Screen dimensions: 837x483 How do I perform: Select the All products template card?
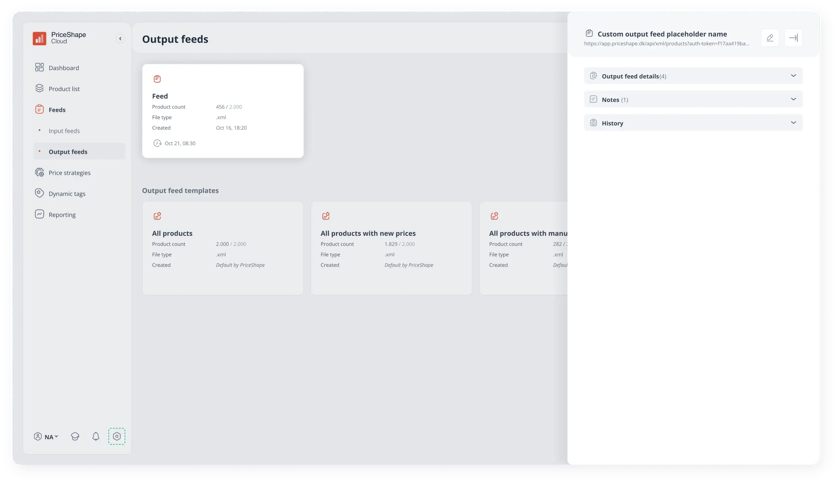223,248
